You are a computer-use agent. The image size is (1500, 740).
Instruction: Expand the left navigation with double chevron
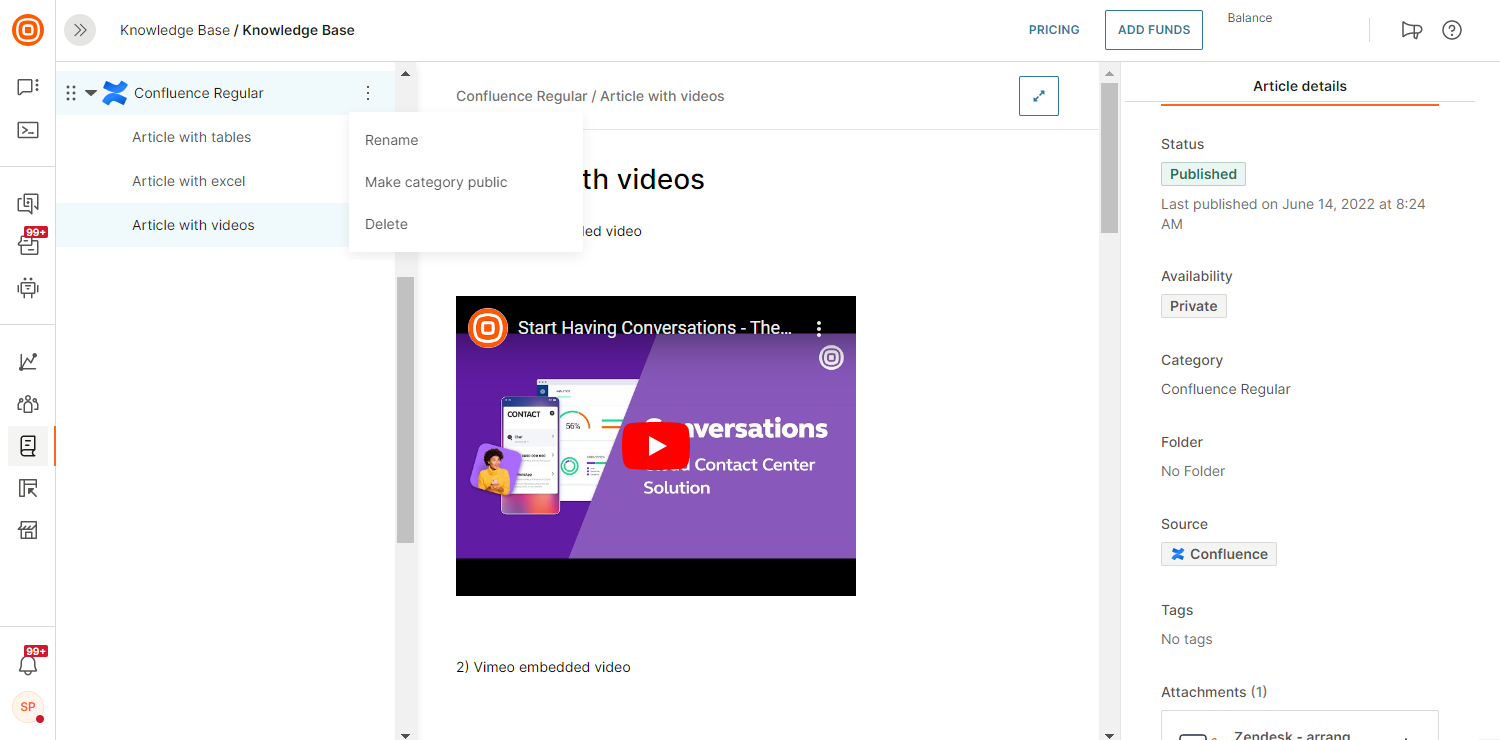click(80, 30)
